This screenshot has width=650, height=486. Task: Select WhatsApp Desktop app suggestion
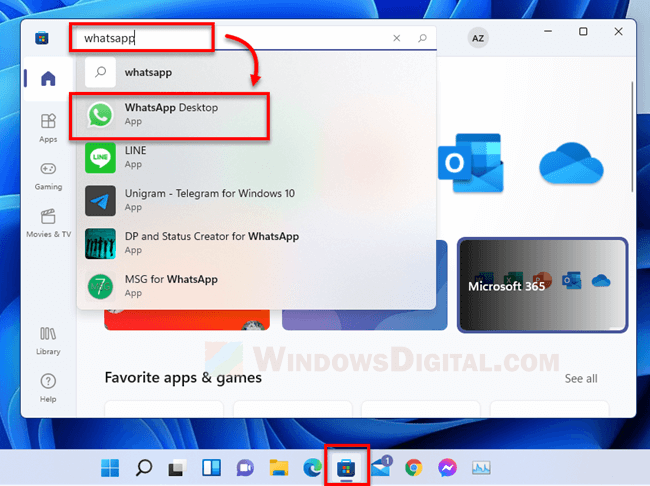click(256, 114)
